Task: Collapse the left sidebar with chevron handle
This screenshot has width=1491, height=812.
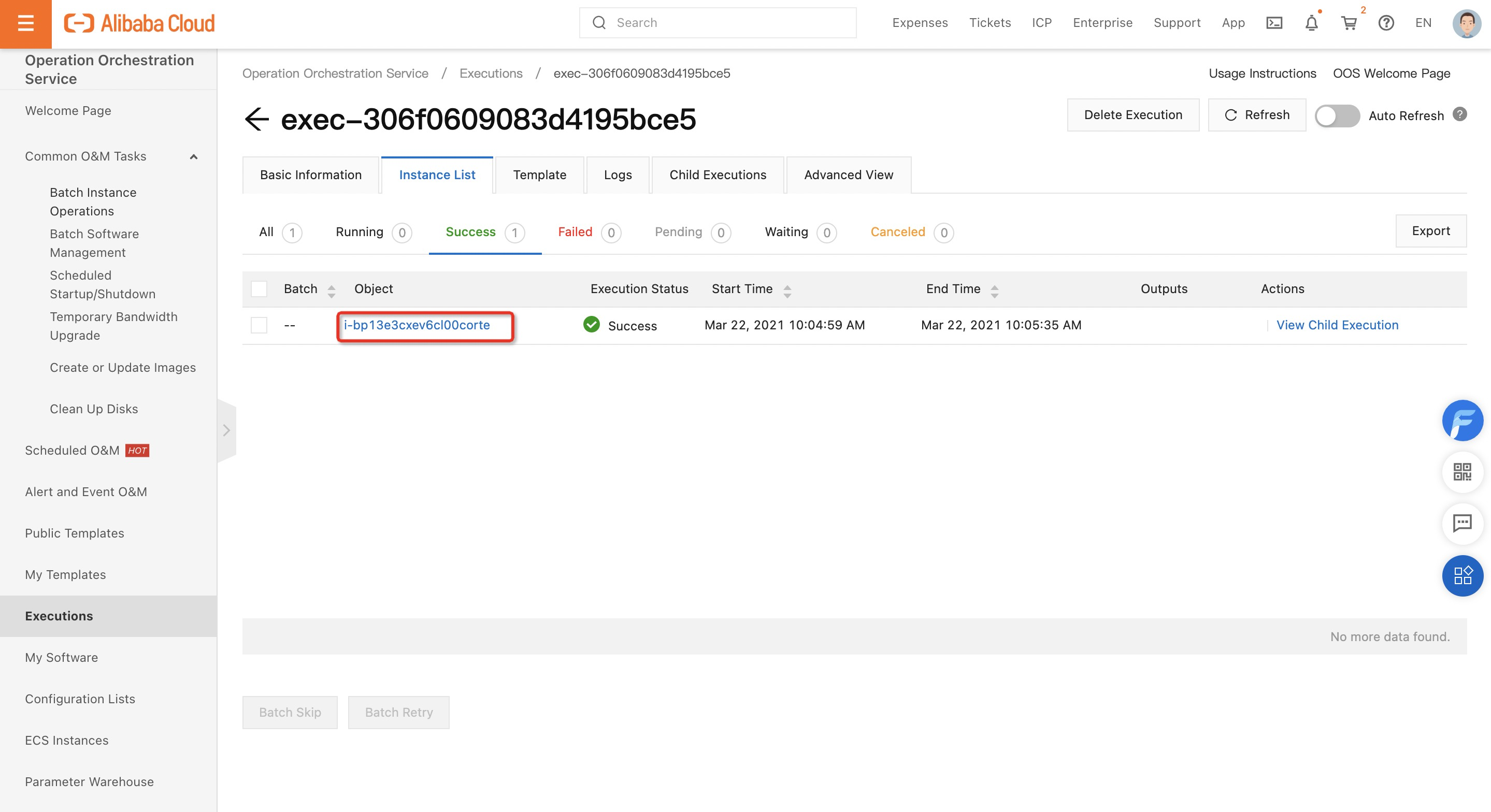Action: [226, 430]
